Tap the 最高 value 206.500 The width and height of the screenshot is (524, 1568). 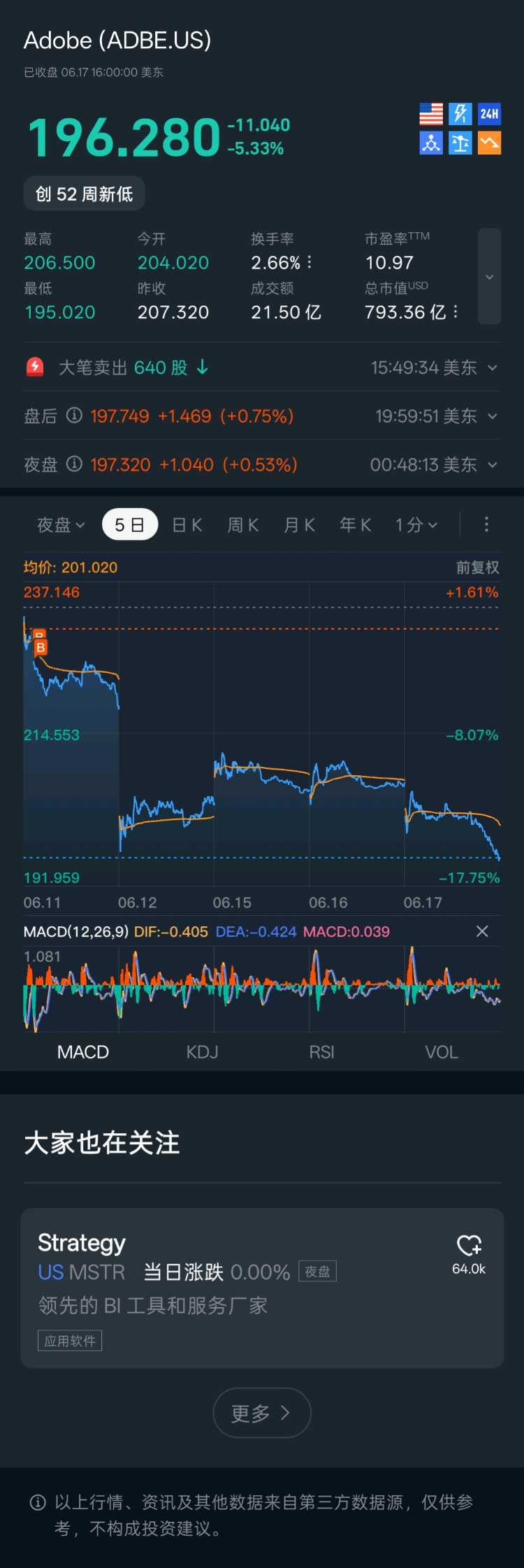click(59, 263)
